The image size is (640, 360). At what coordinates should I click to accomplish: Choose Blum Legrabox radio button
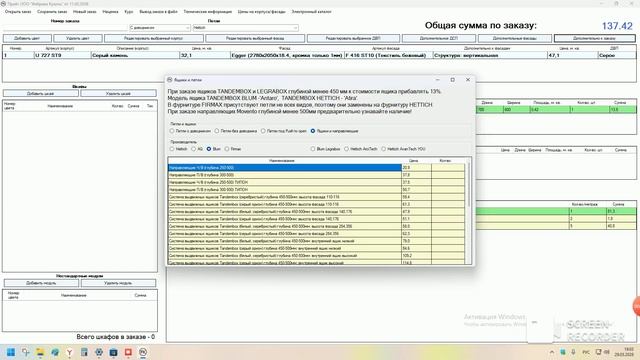[313, 149]
